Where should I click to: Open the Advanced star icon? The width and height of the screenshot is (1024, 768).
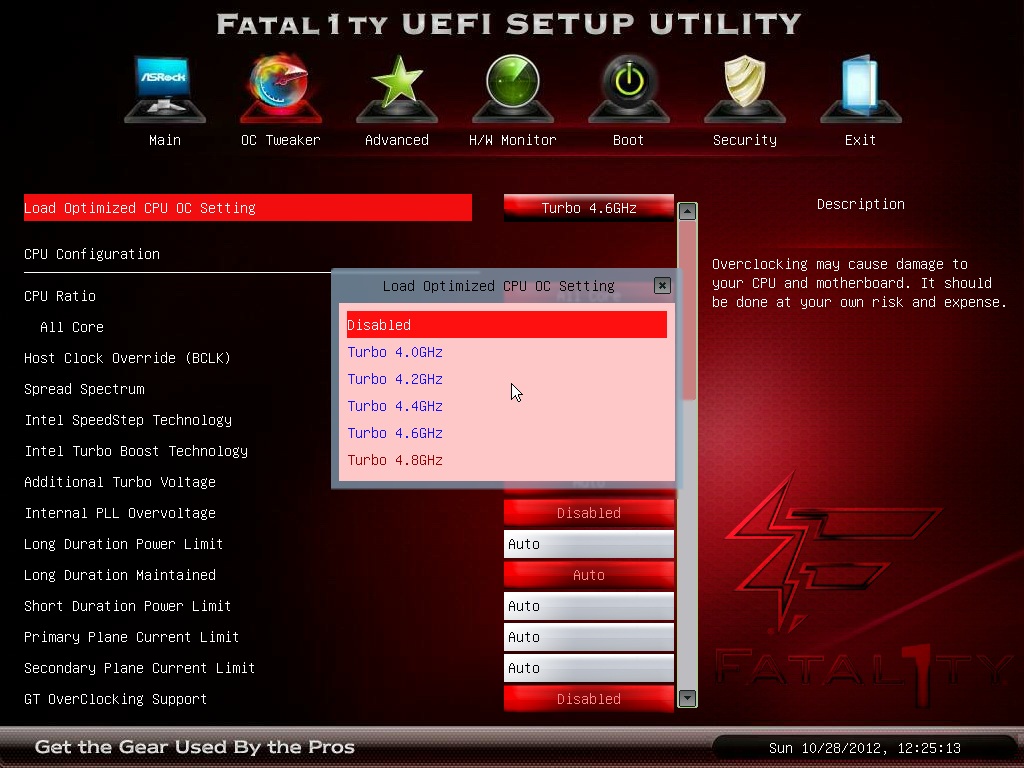pyautogui.click(x=397, y=89)
